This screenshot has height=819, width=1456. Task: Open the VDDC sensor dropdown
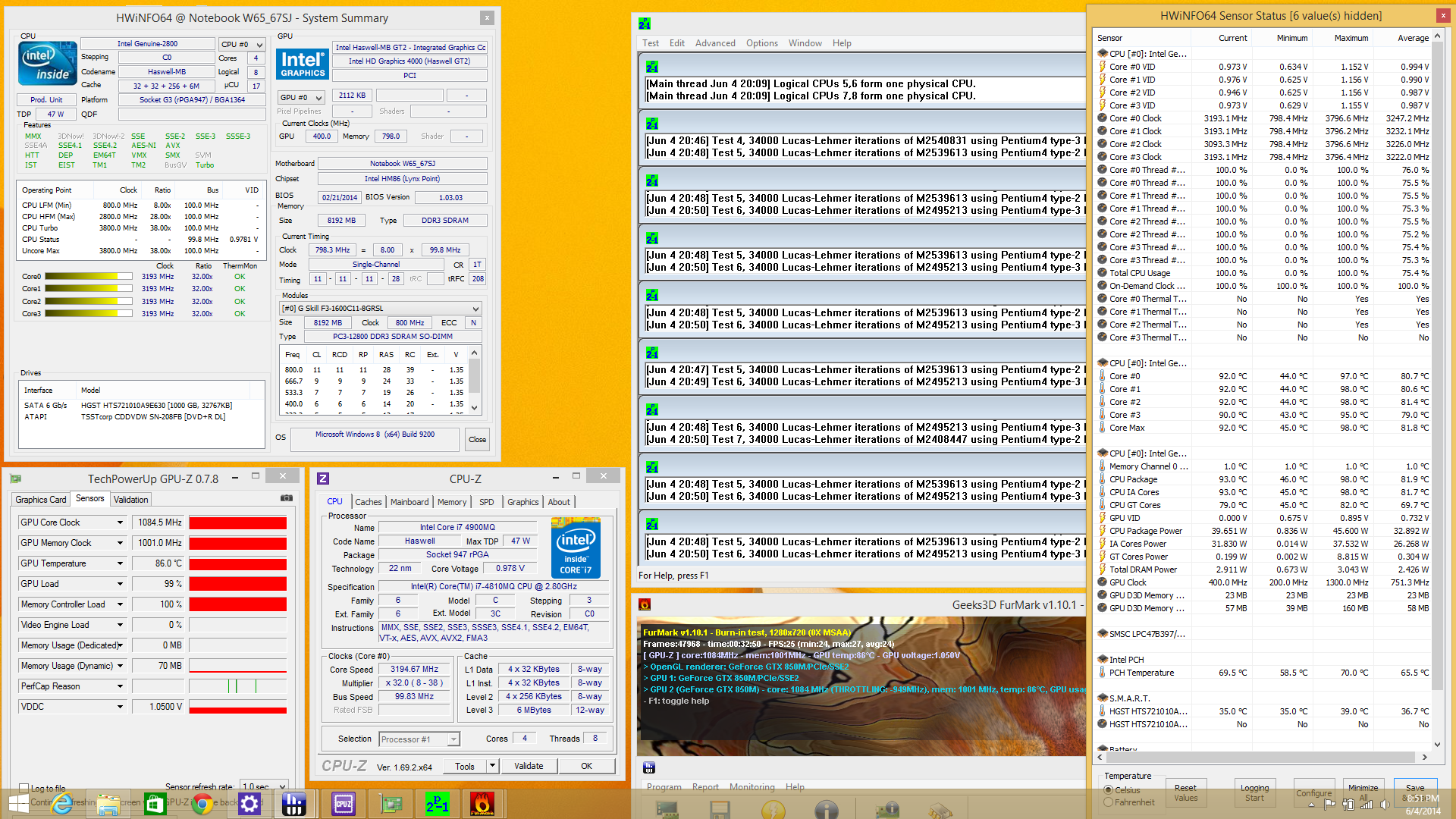pyautogui.click(x=120, y=707)
